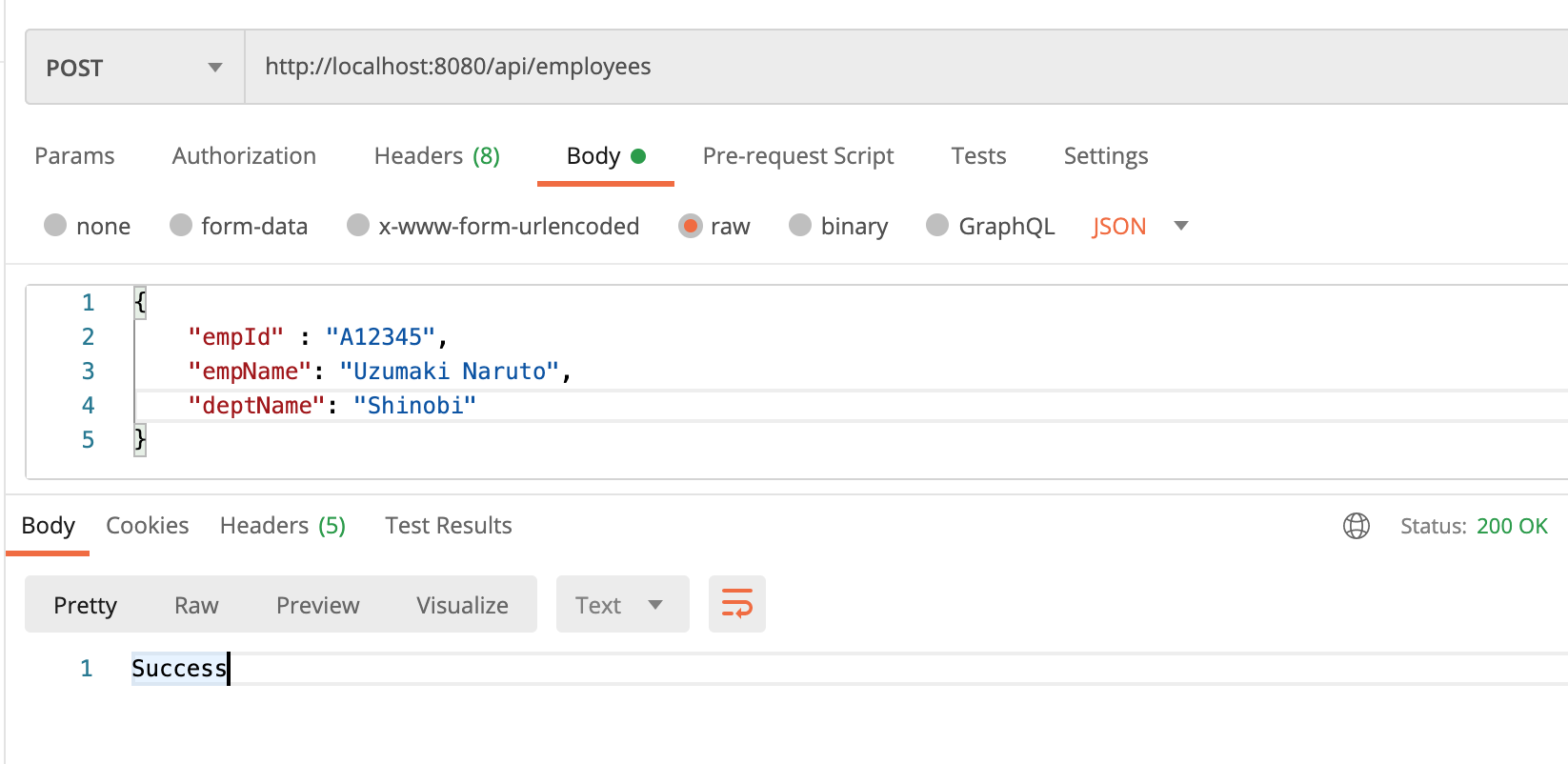Open the Authorization tab
This screenshot has width=1568, height=764.
tap(244, 156)
